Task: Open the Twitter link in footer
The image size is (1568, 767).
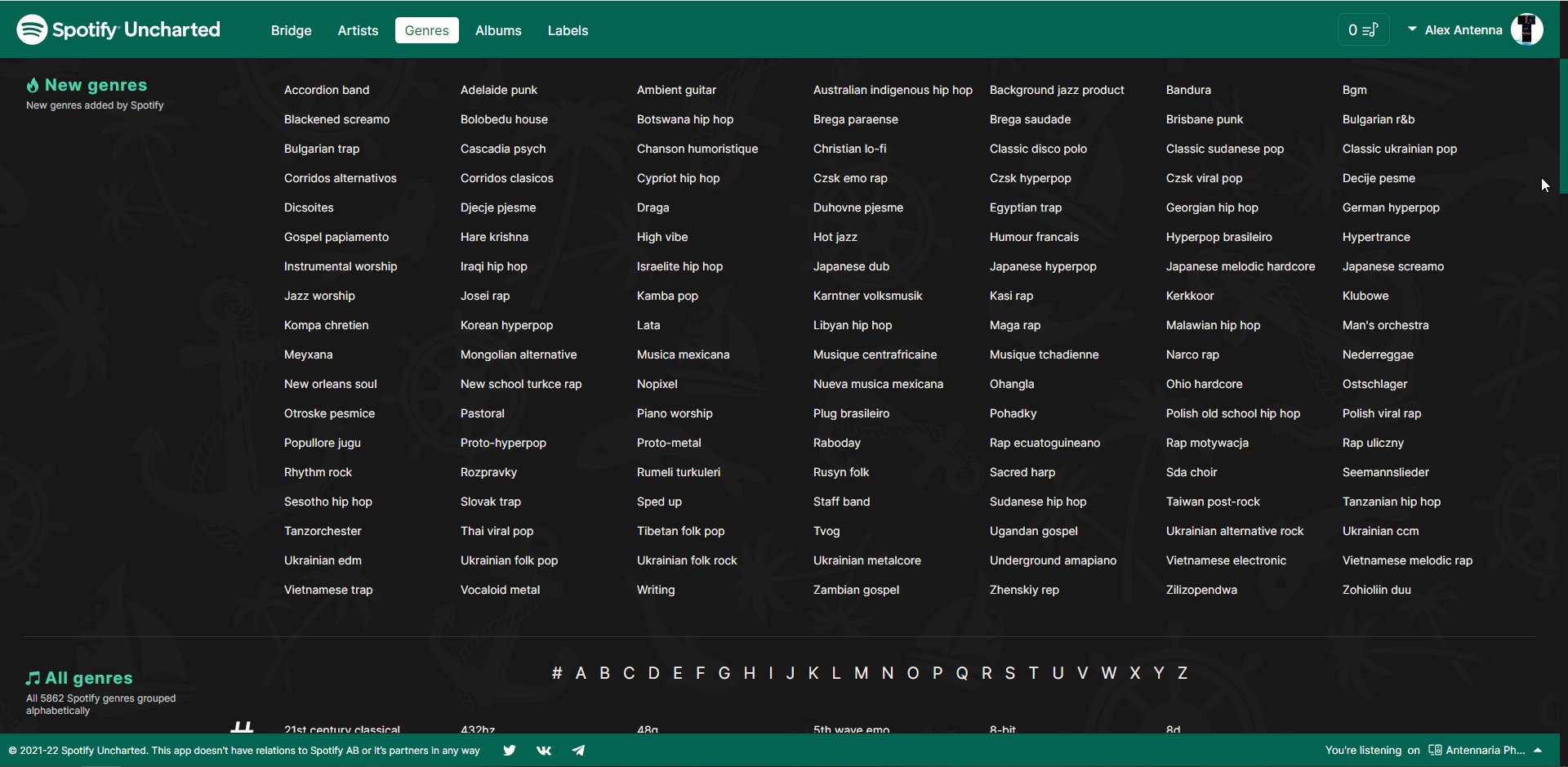Action: tap(510, 750)
